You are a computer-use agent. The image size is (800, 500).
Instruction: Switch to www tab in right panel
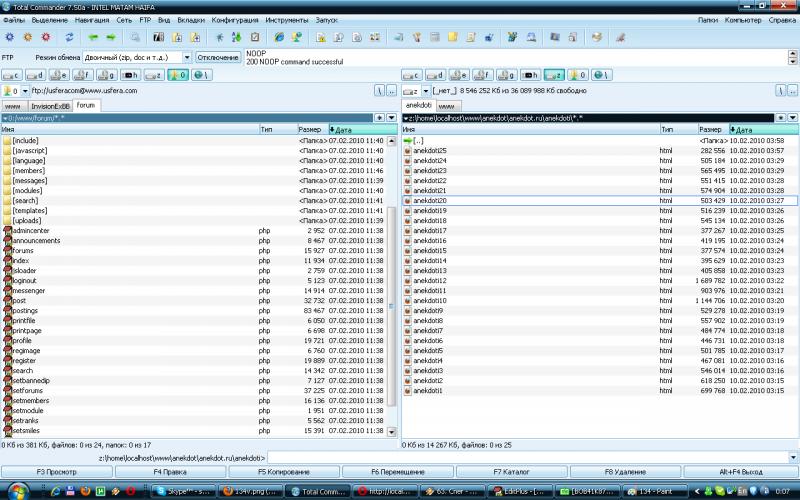[446, 106]
